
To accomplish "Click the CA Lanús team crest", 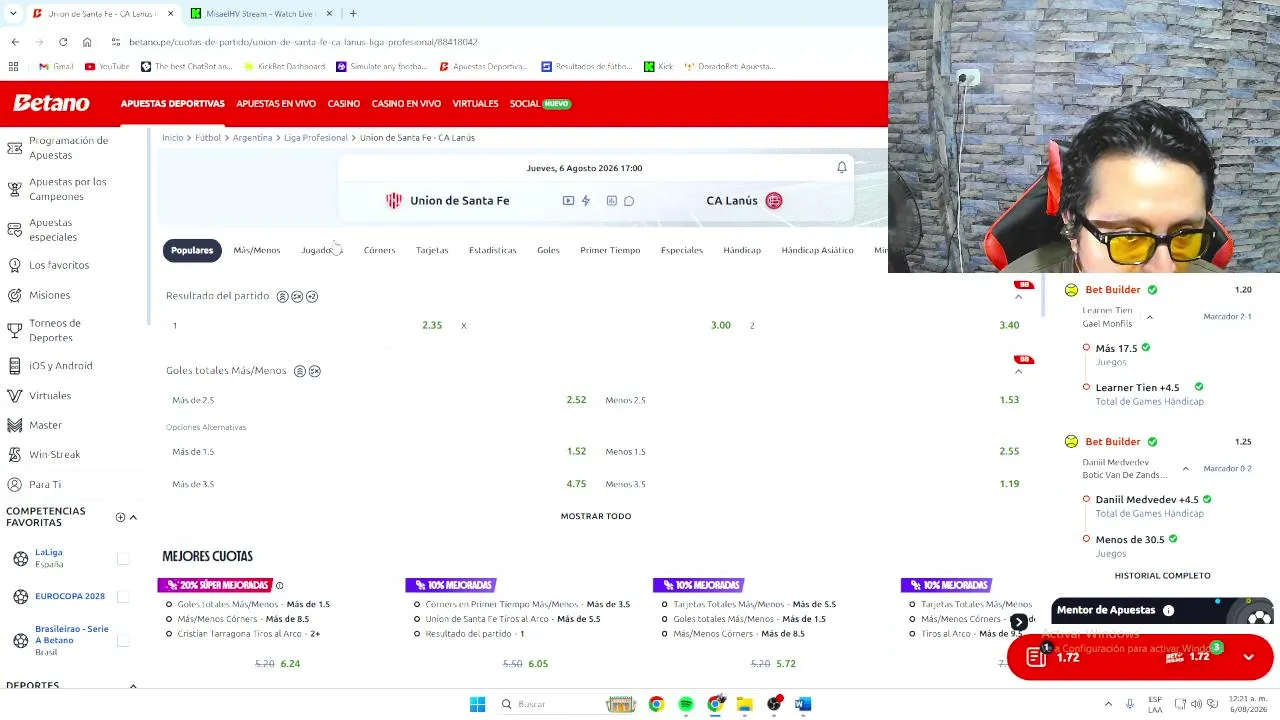I will (x=774, y=201).
